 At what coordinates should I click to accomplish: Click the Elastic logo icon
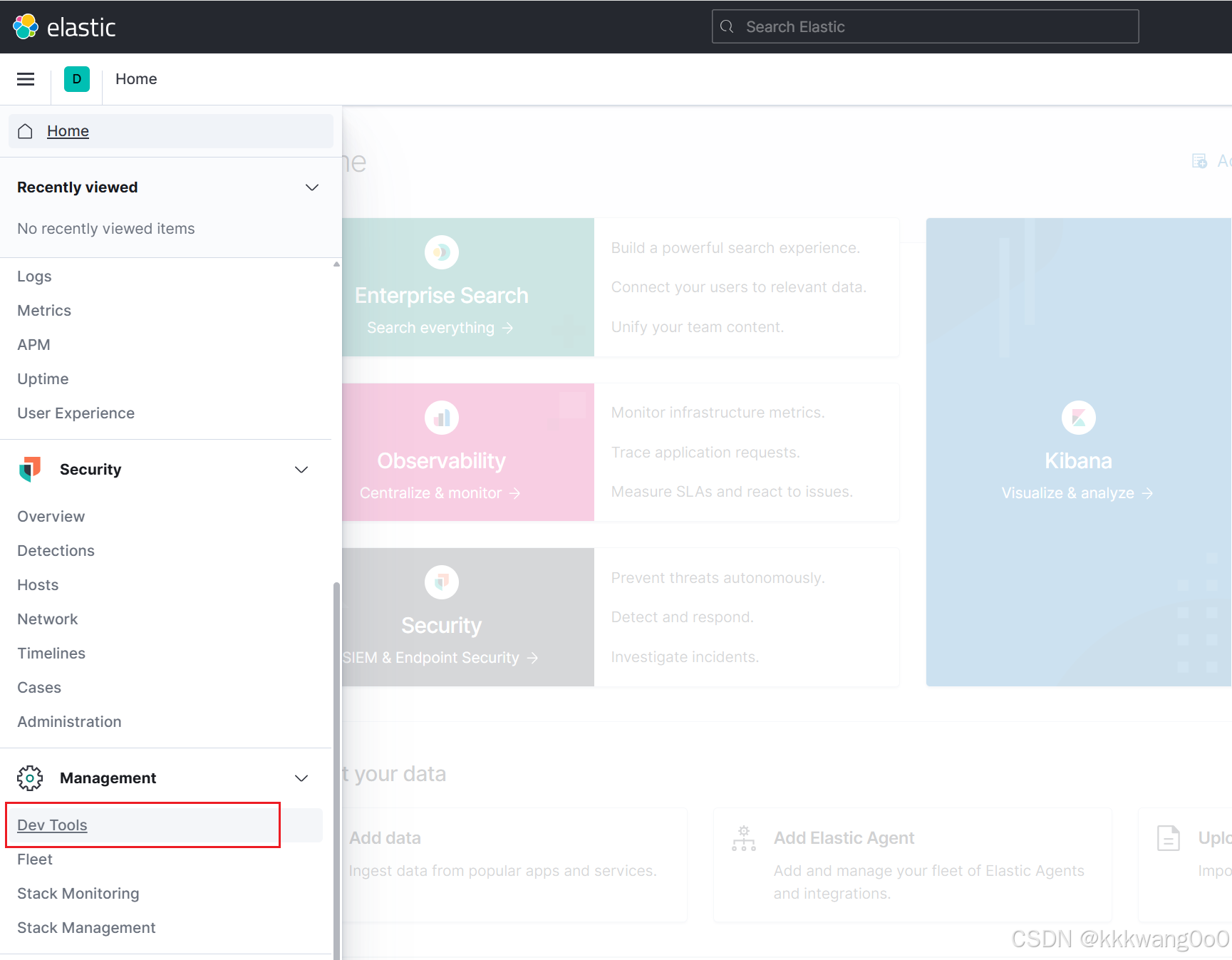click(x=26, y=26)
